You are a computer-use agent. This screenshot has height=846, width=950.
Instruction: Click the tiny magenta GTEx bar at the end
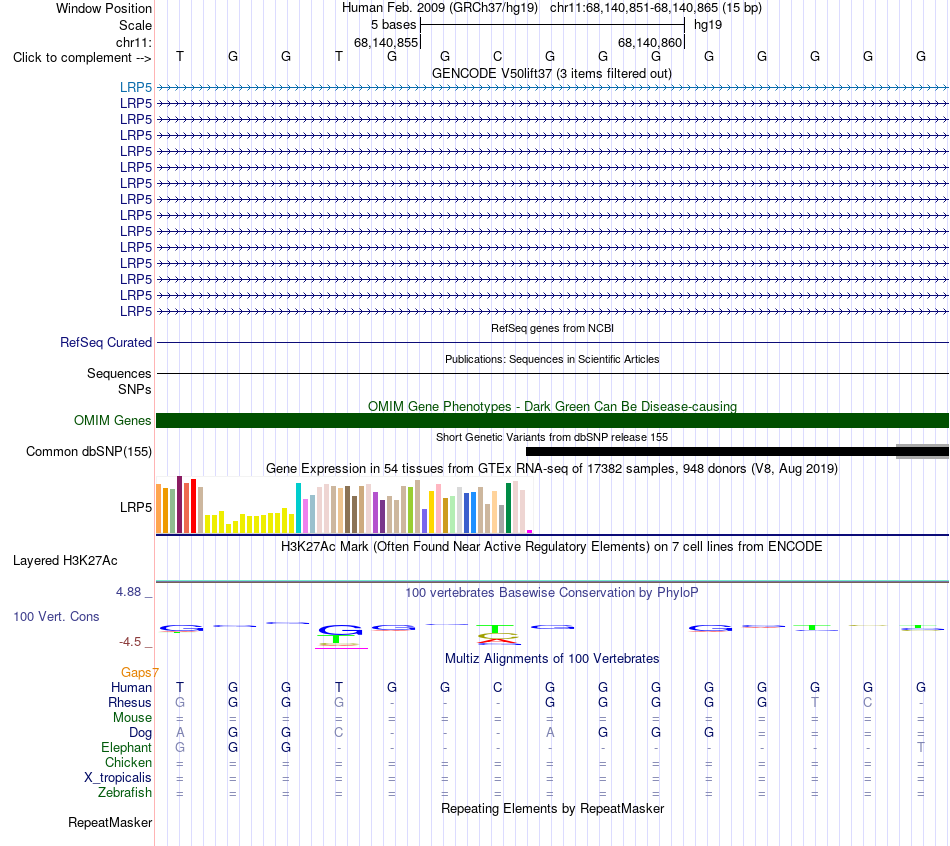point(530,531)
